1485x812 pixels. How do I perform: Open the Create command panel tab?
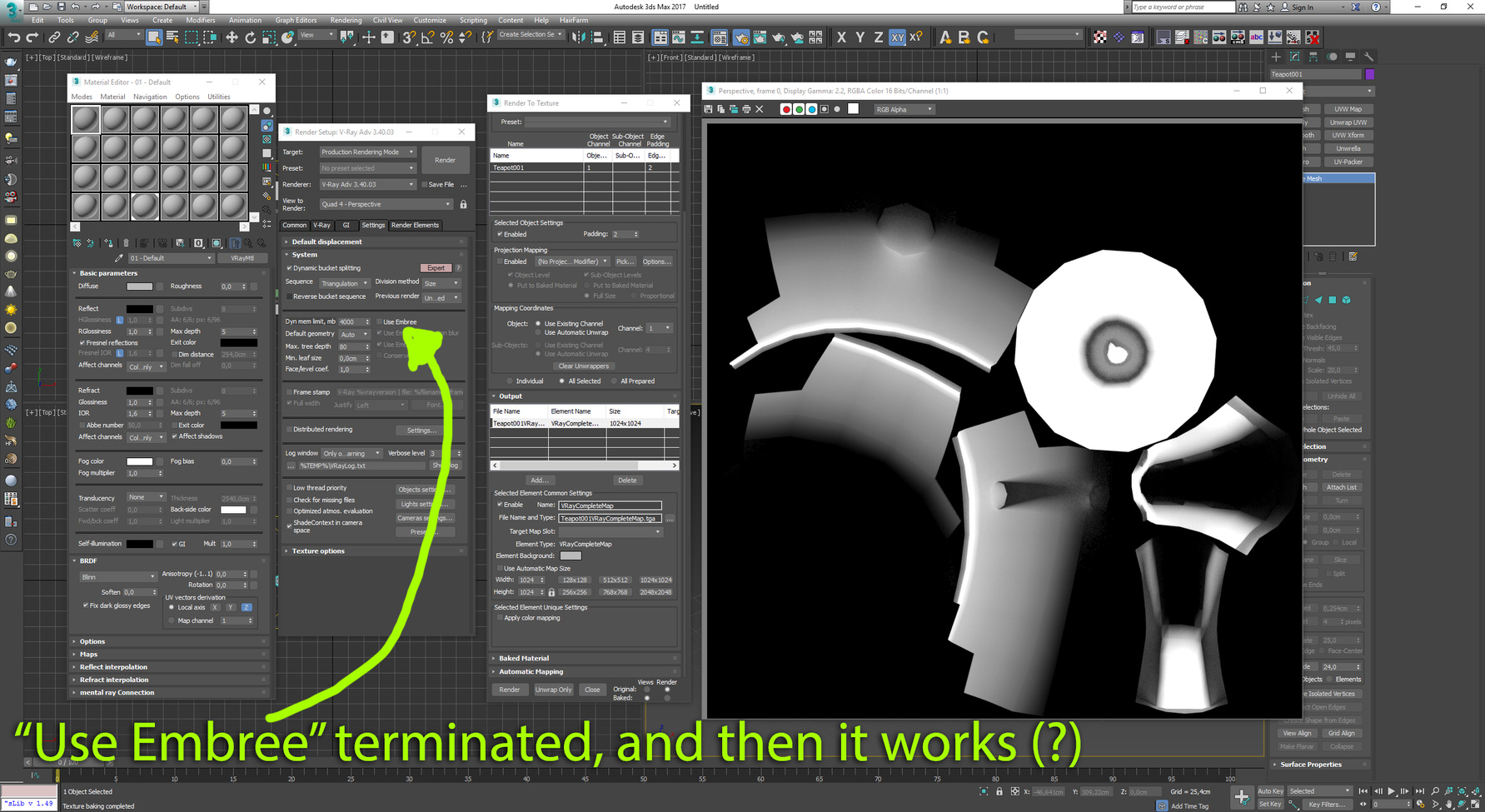(1276, 57)
